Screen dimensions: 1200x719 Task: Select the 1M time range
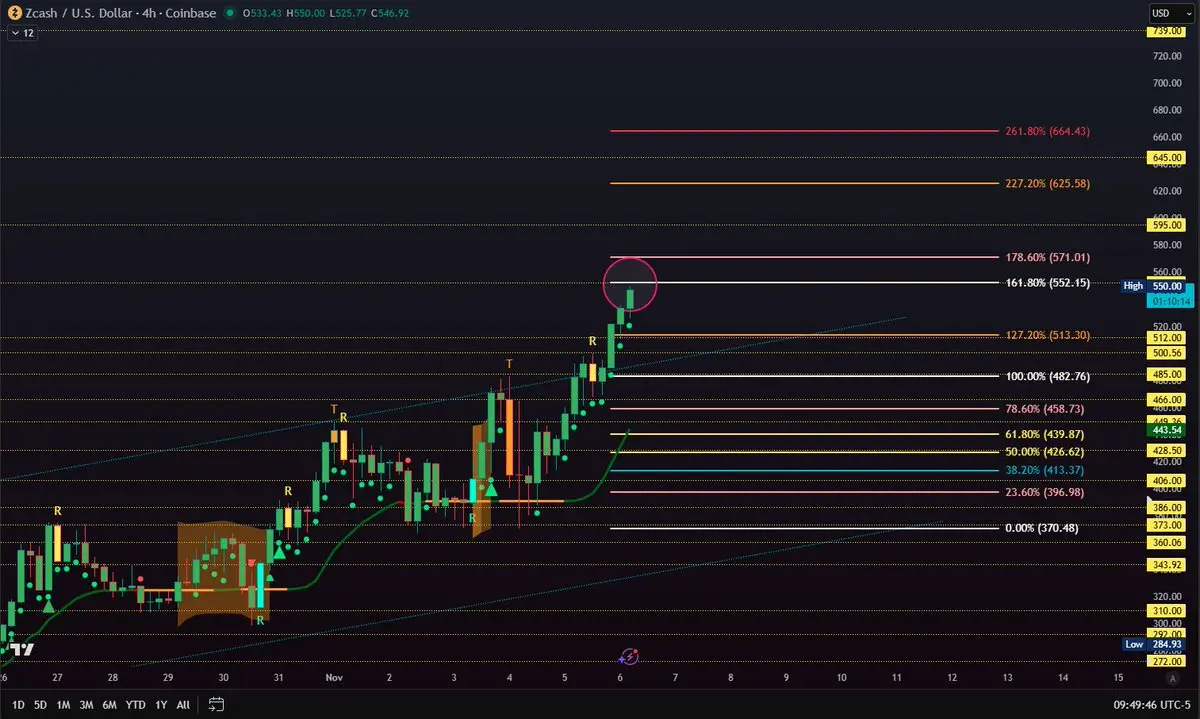63,705
